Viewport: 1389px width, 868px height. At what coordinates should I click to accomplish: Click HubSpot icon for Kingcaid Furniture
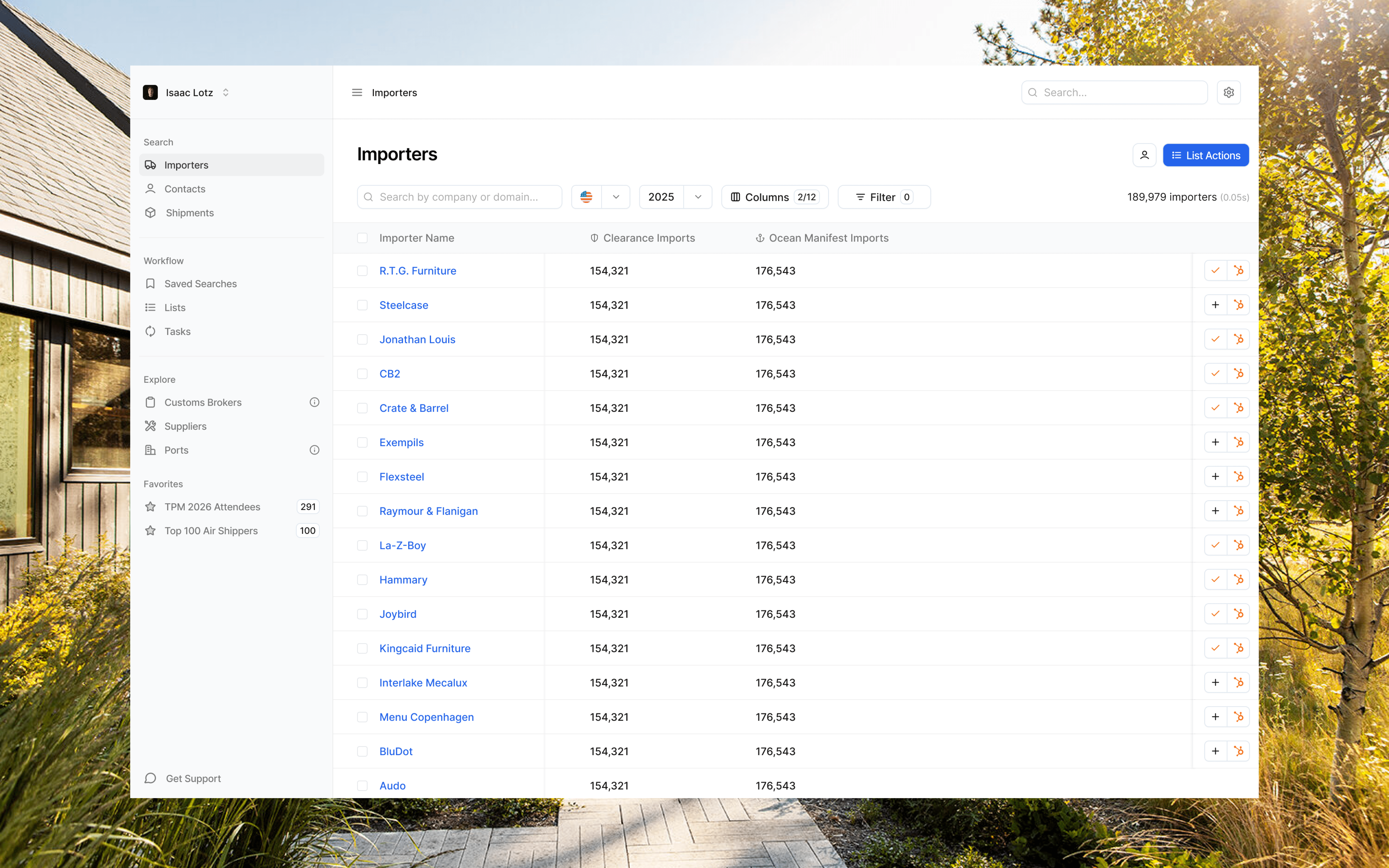point(1239,648)
